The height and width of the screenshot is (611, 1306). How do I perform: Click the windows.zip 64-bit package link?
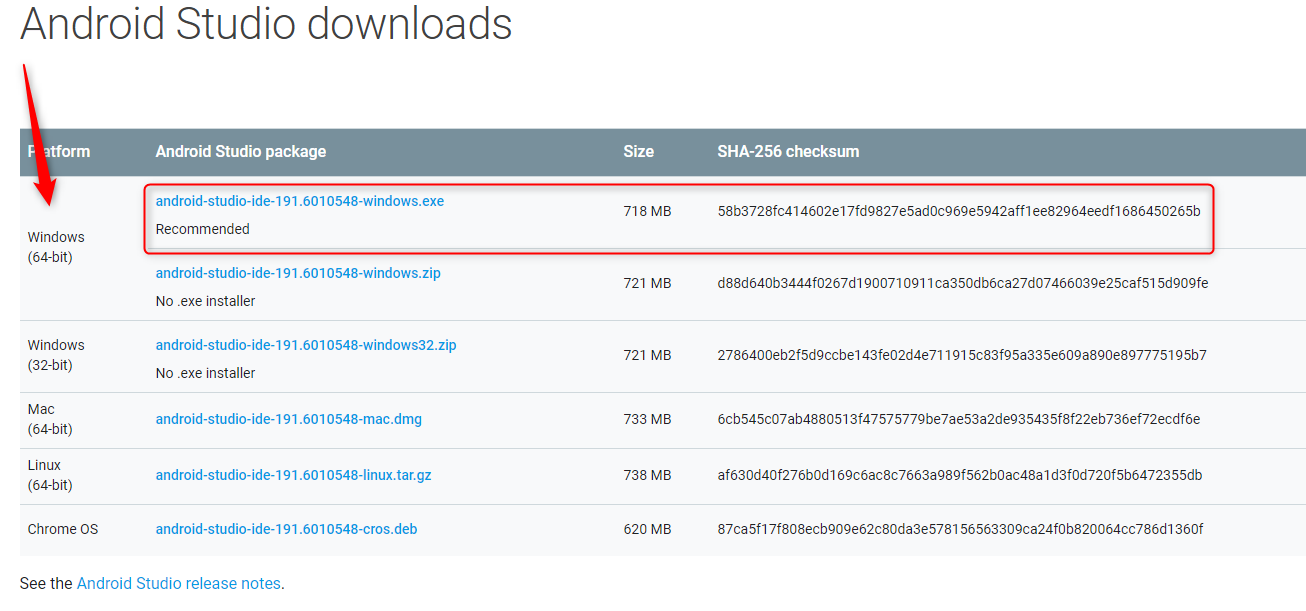(297, 273)
